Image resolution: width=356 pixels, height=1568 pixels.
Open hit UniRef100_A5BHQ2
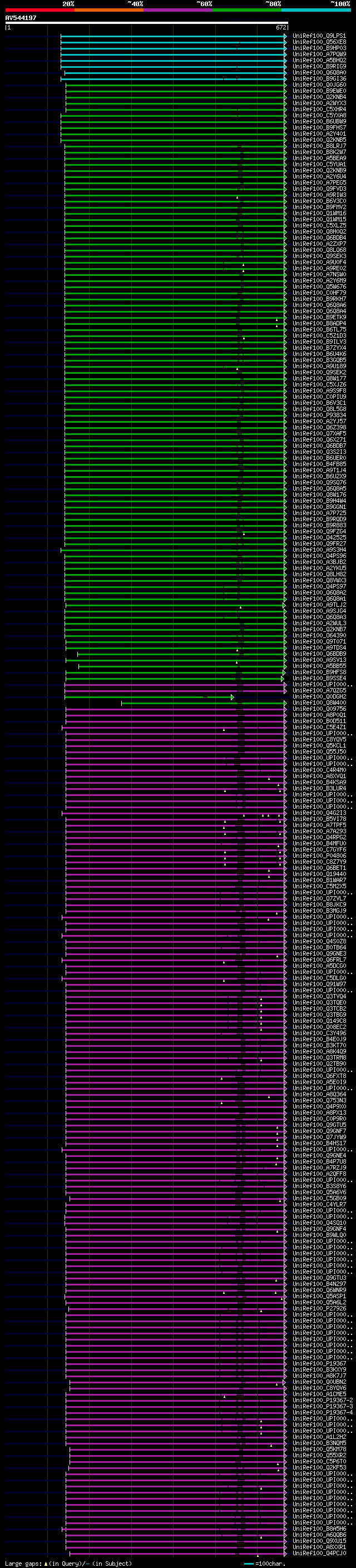coord(319,60)
